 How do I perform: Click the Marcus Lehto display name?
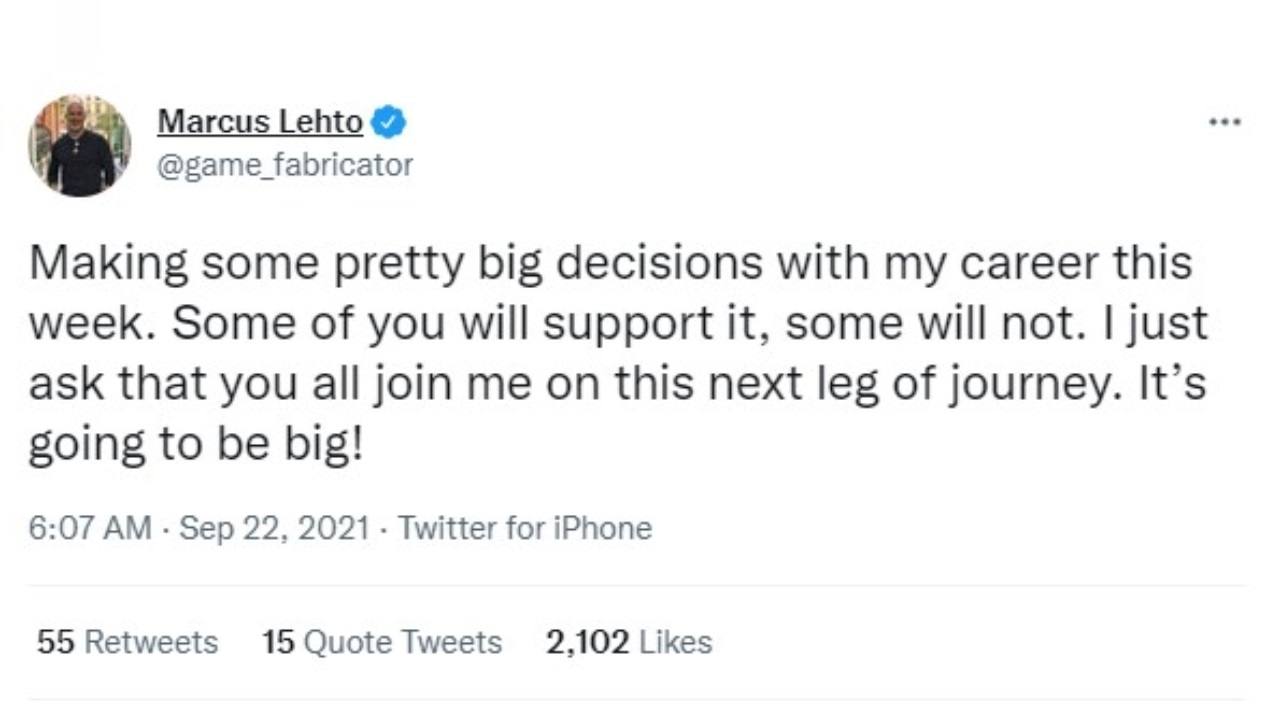click(x=260, y=122)
